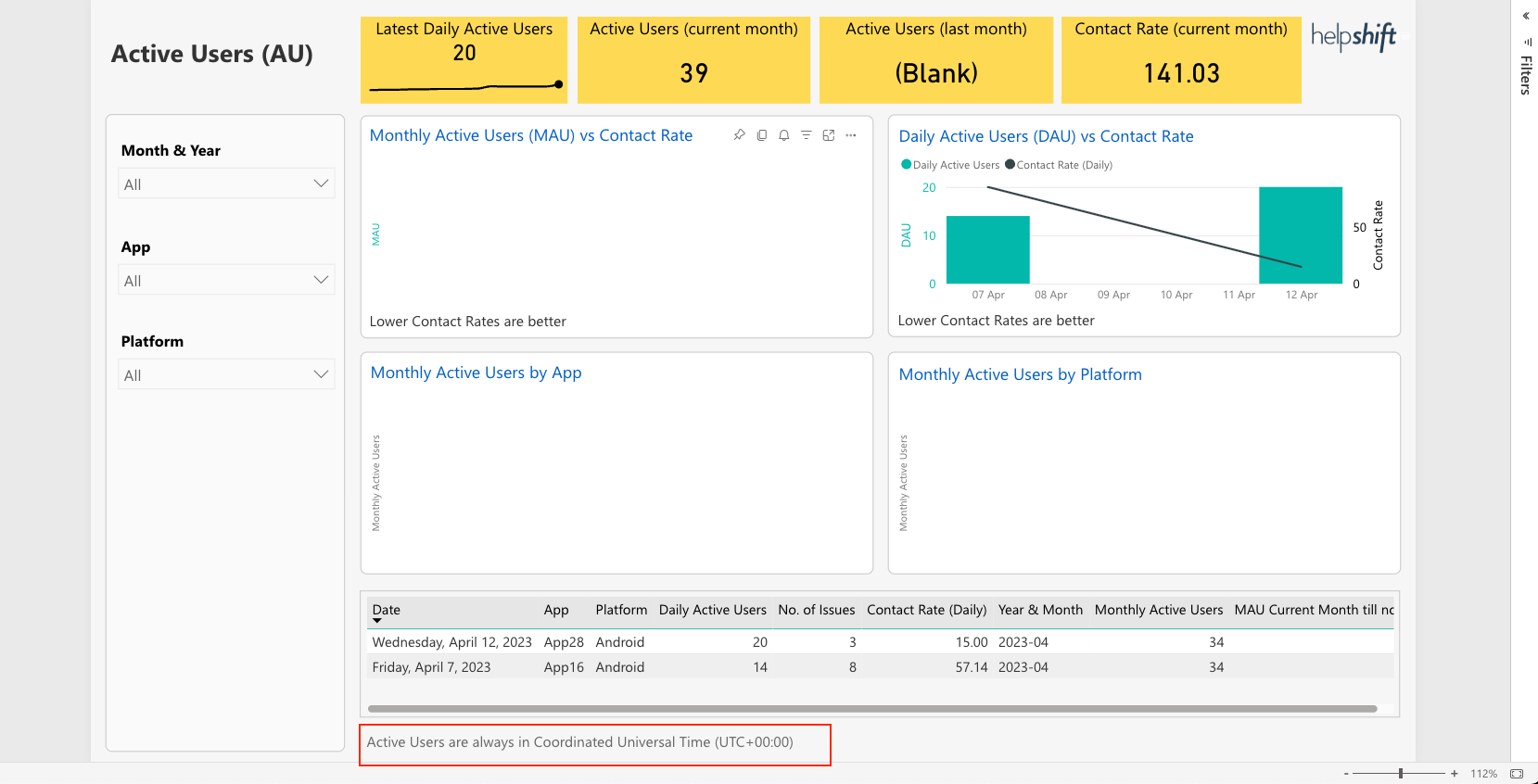The width and height of the screenshot is (1538, 784).
Task: Select the Wednesday, April 12, 2023 cell
Action: [451, 642]
